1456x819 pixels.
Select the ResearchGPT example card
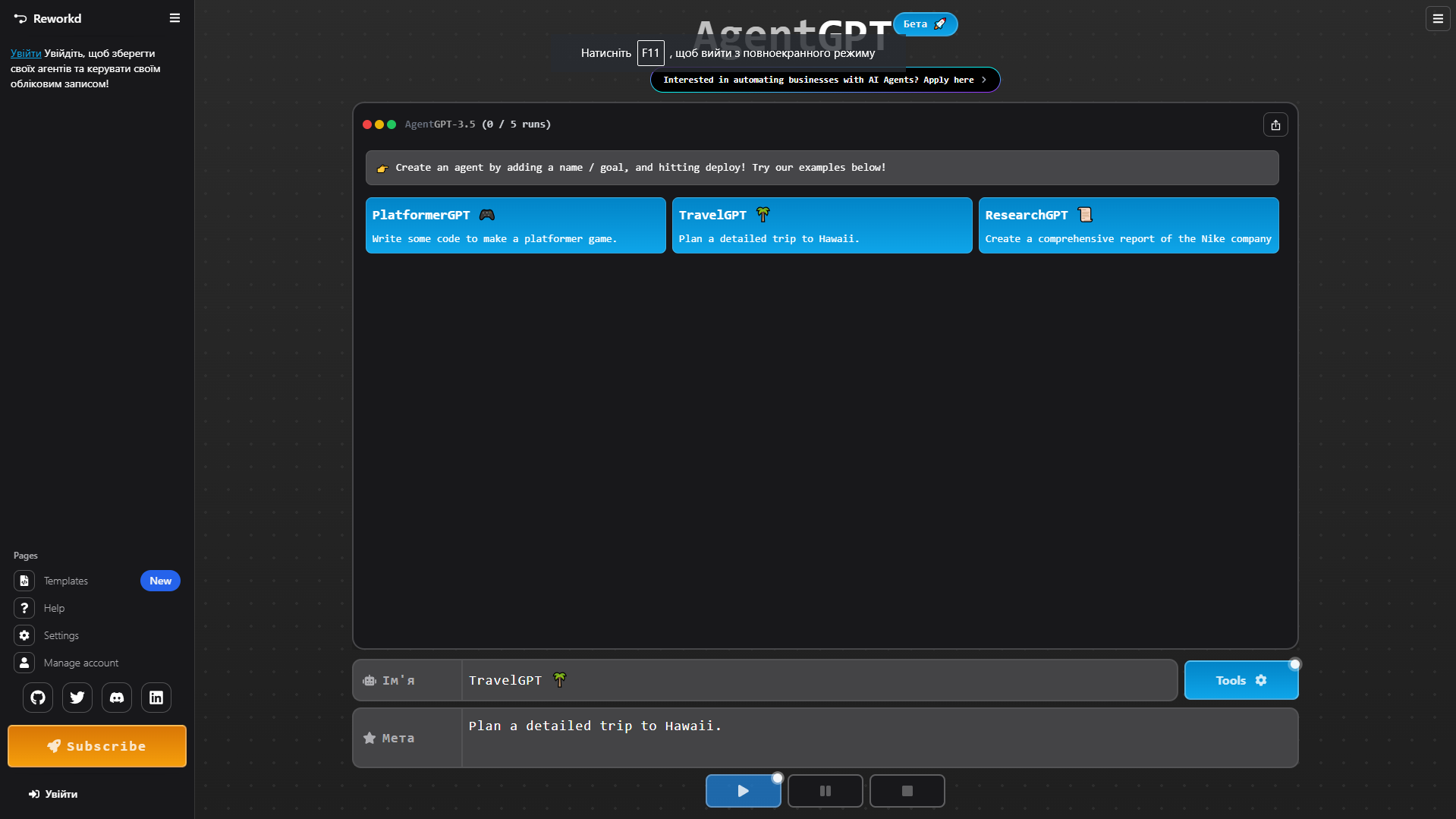pyautogui.click(x=1129, y=225)
